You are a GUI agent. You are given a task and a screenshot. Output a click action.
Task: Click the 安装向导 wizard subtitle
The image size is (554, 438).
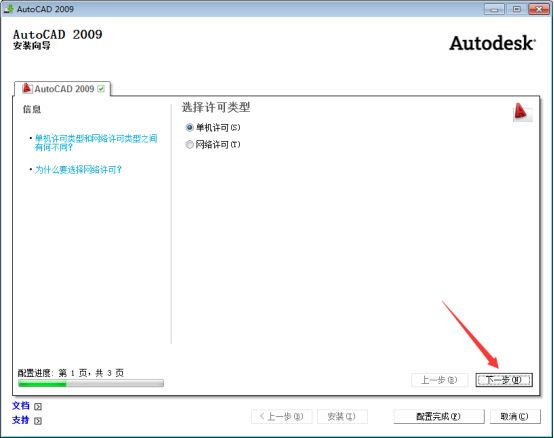click(x=32, y=46)
